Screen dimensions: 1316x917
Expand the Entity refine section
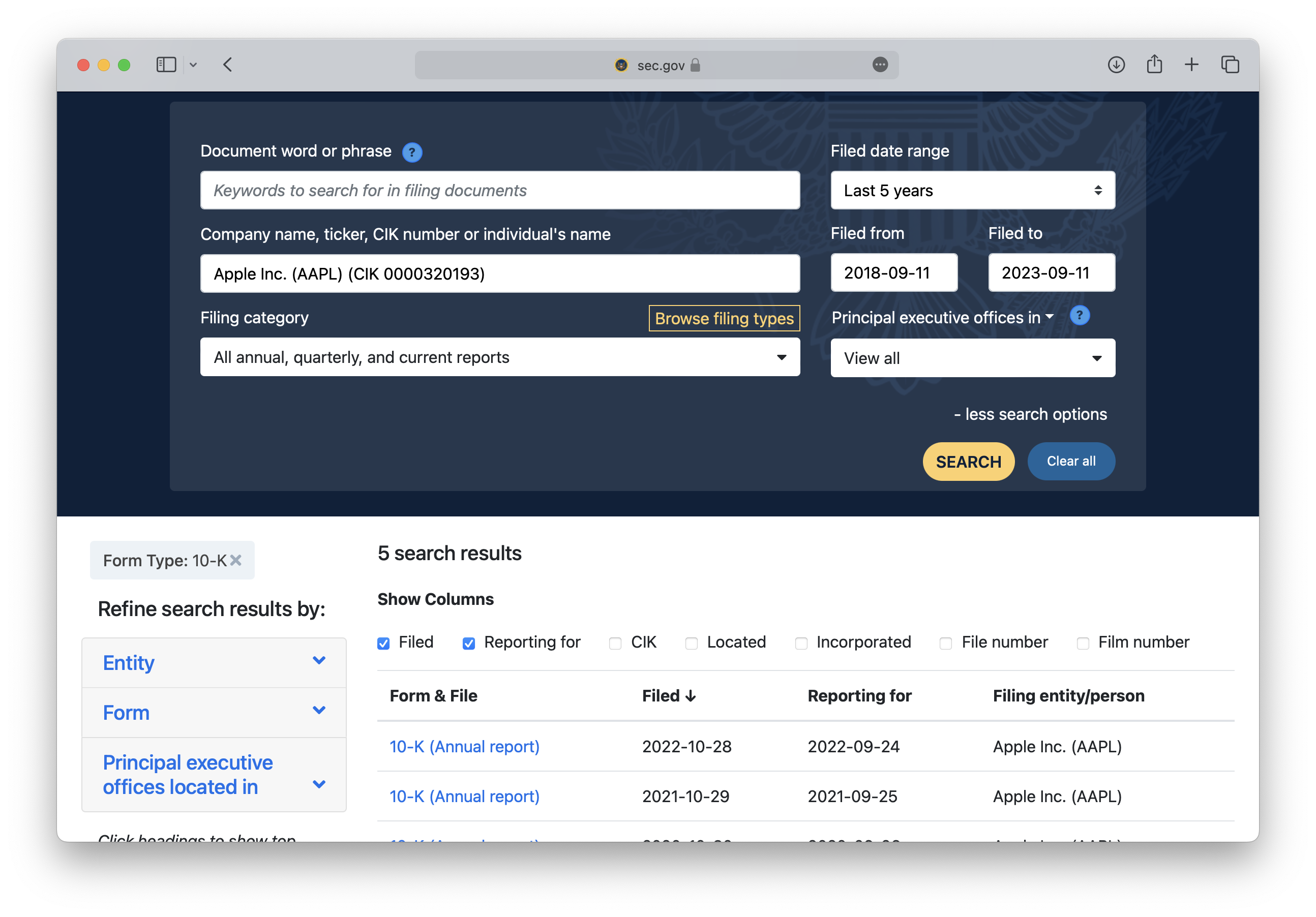tap(214, 662)
